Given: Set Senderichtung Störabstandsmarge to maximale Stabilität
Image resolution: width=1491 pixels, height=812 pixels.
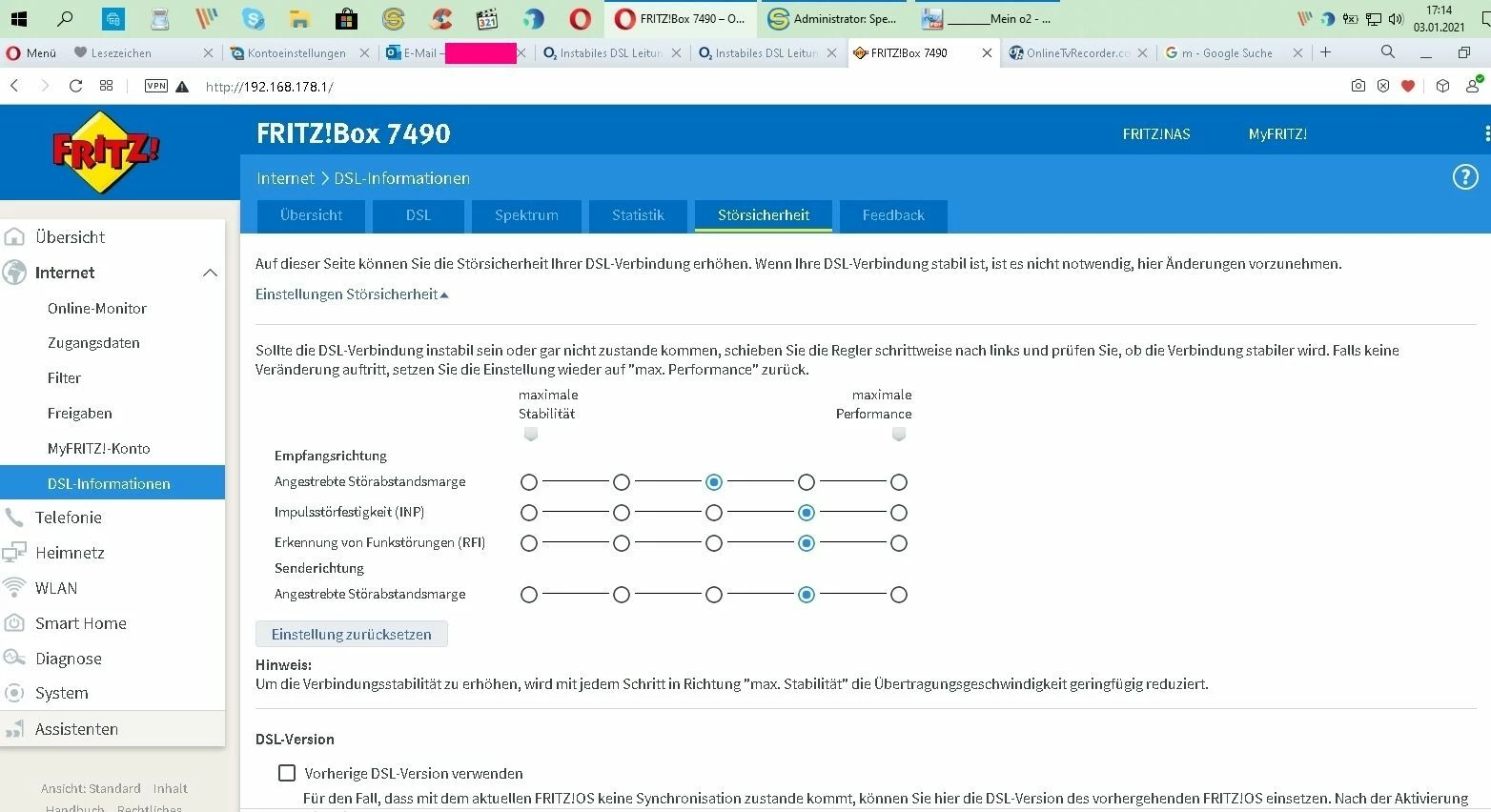Looking at the screenshot, I should (529, 595).
